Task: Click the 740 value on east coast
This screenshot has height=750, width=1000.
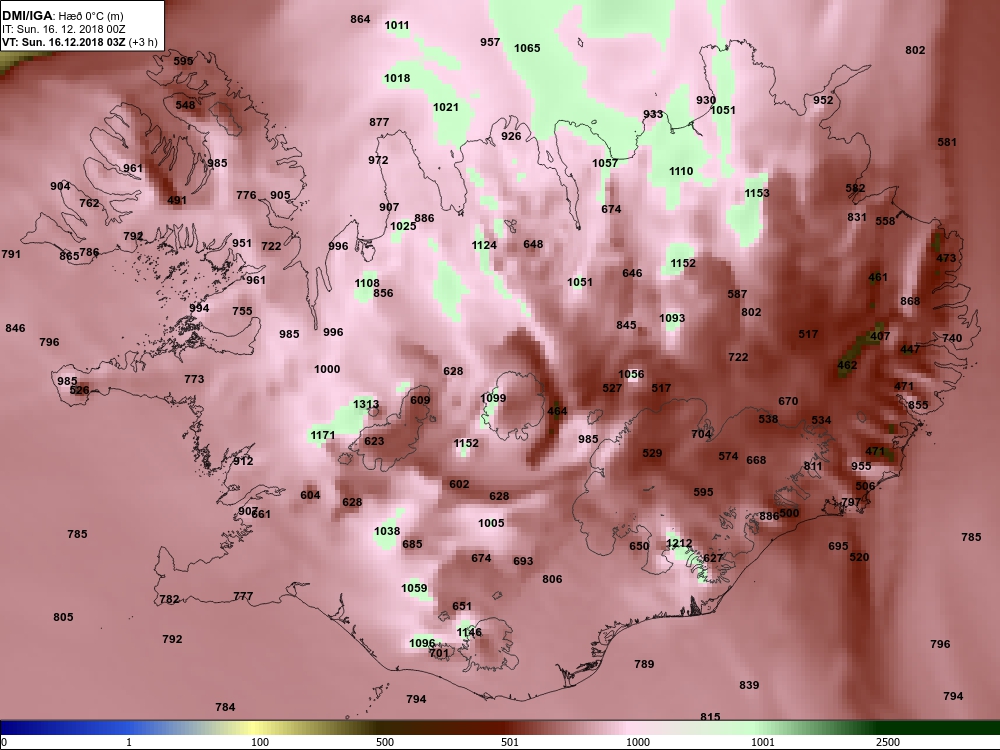Action: [952, 338]
